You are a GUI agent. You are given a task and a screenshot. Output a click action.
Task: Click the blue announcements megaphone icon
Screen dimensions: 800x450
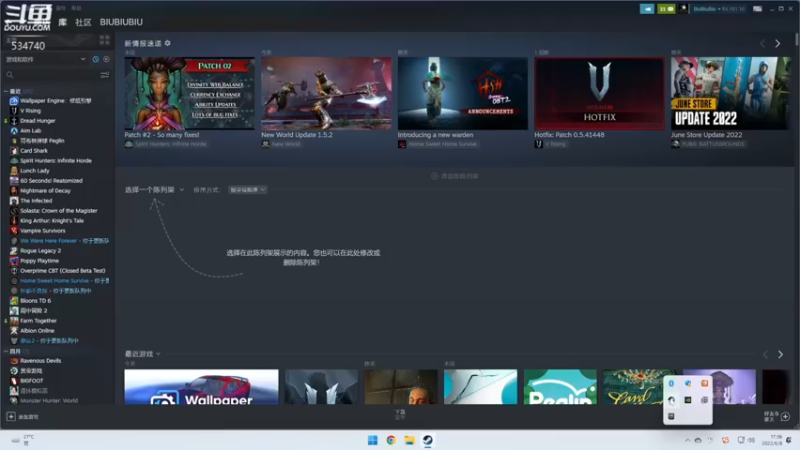tap(647, 9)
